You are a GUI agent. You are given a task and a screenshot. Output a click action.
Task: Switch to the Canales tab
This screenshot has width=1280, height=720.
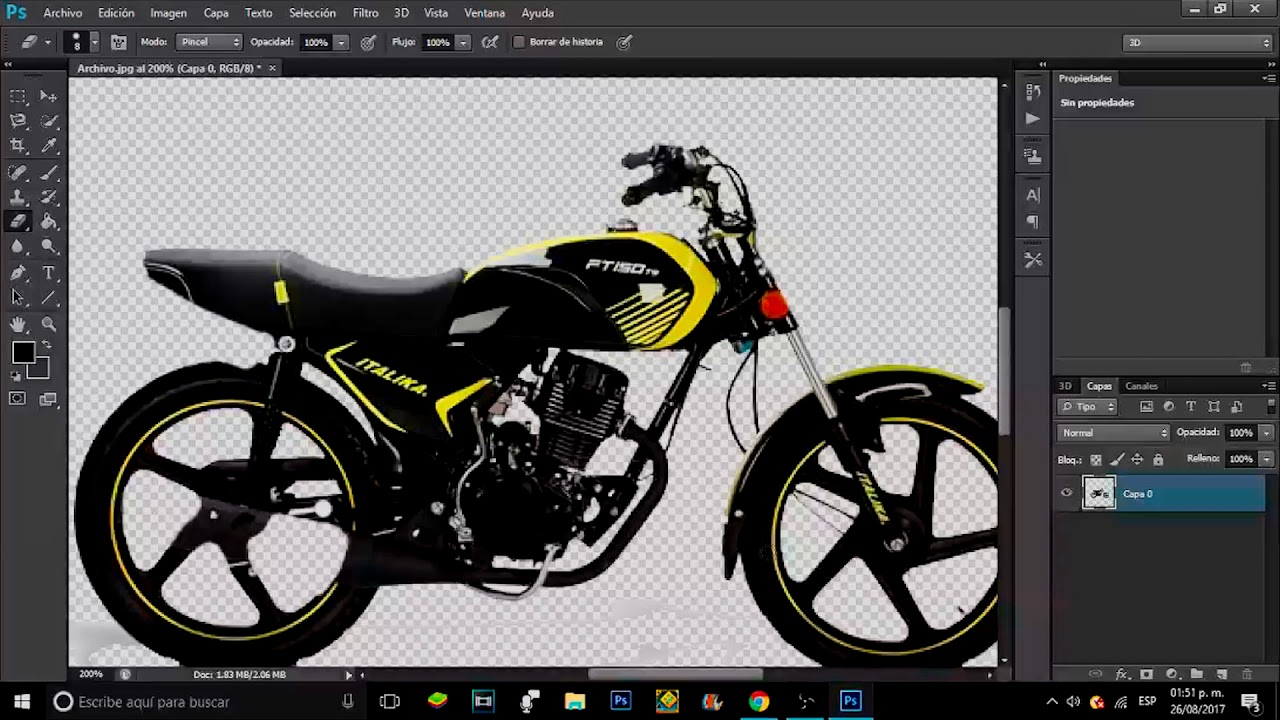point(1141,386)
